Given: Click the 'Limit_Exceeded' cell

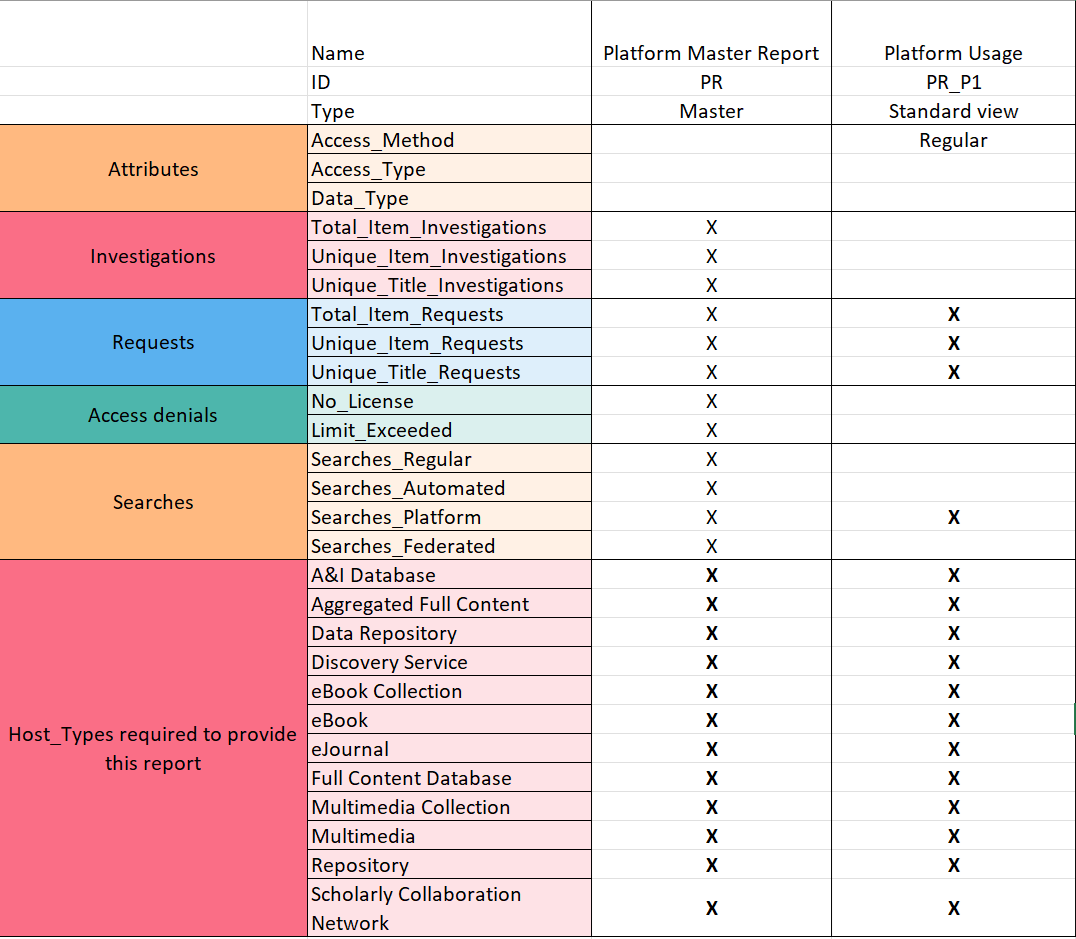Looking at the screenshot, I should 449,430.
